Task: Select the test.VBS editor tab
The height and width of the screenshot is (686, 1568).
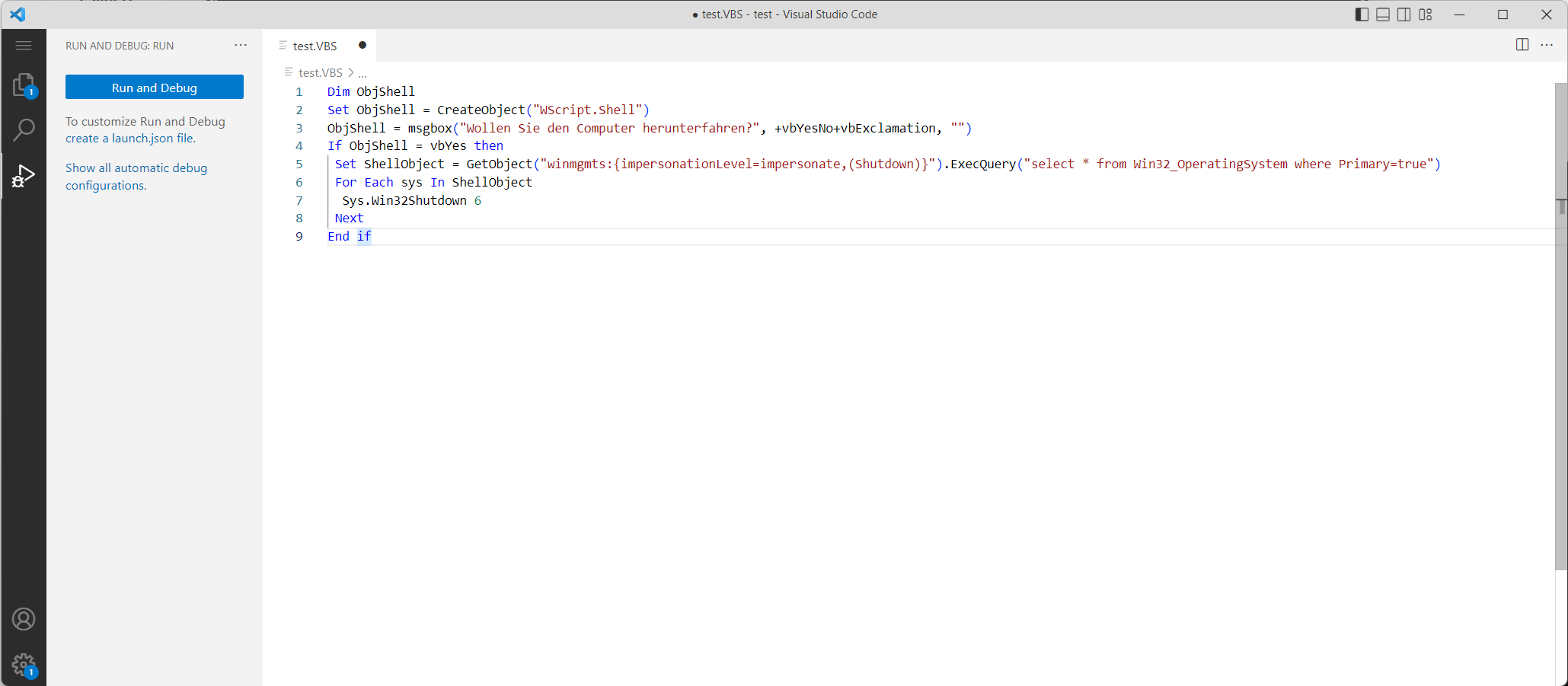Action: click(x=313, y=45)
